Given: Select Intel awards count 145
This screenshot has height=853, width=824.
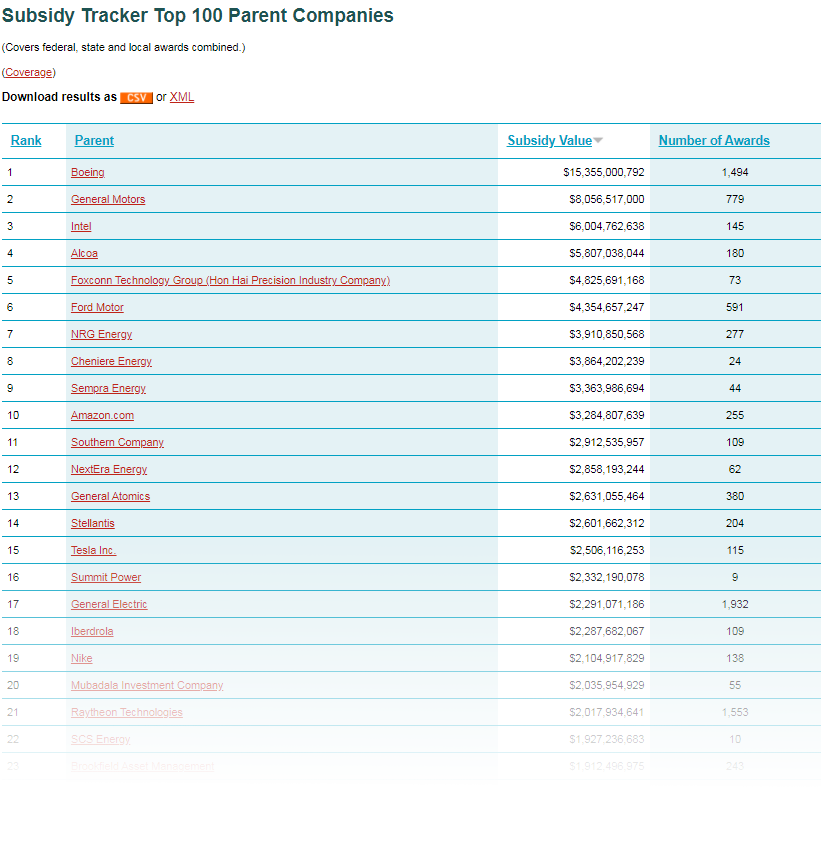Looking at the screenshot, I should (x=735, y=226).
